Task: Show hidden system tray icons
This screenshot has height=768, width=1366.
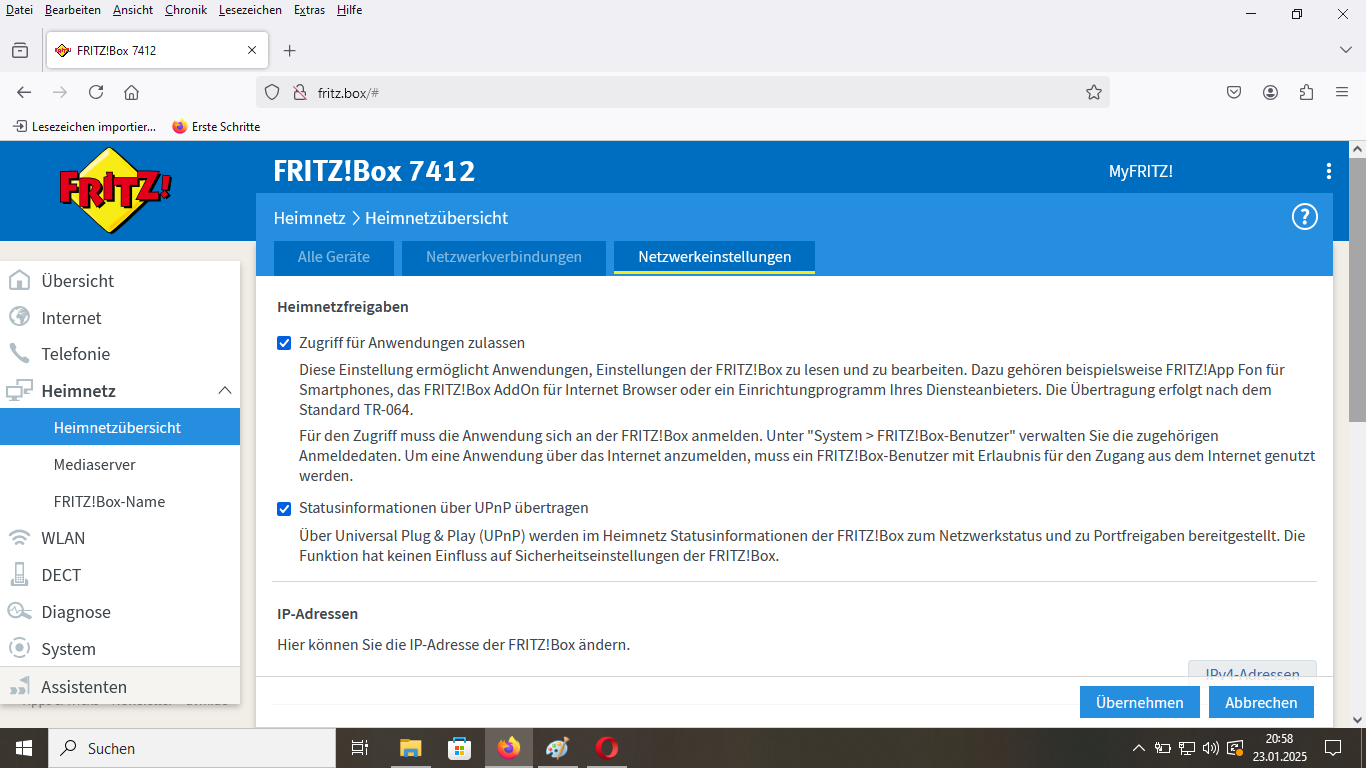Action: point(1138,748)
